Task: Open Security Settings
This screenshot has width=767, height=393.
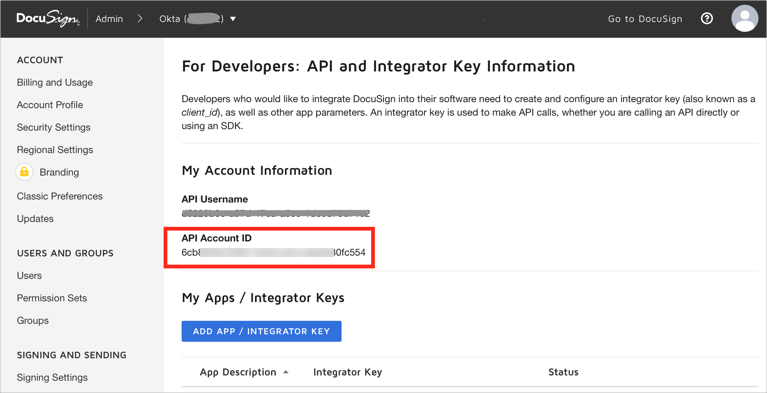Action: (53, 127)
